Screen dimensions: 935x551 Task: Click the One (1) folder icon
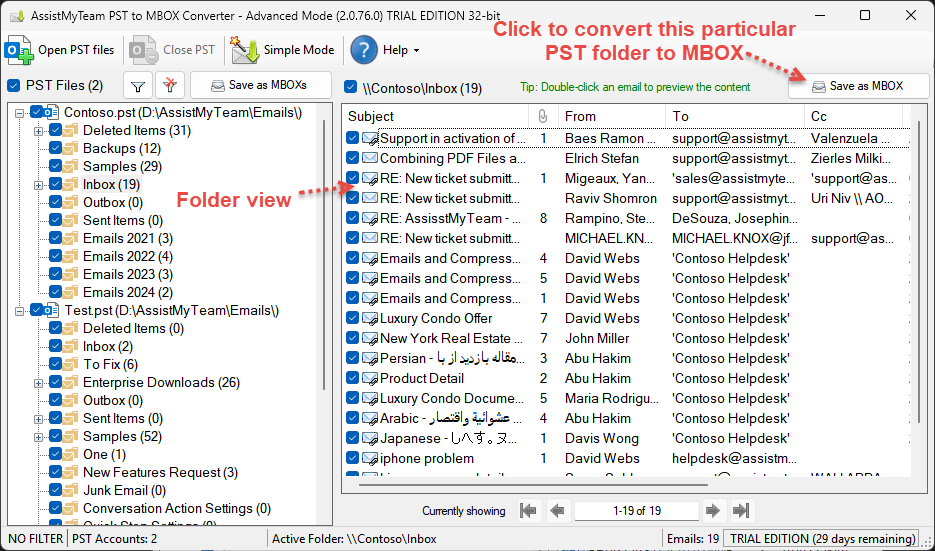click(71, 454)
